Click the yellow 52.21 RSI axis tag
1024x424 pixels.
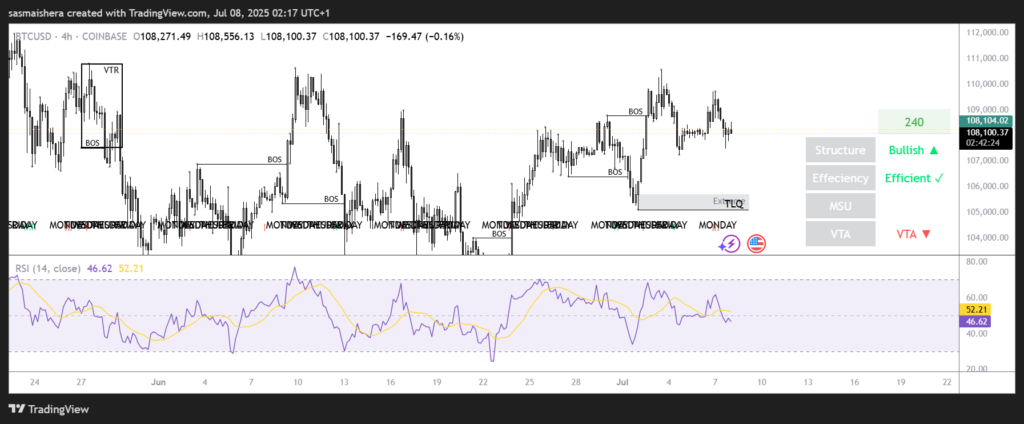(977, 310)
